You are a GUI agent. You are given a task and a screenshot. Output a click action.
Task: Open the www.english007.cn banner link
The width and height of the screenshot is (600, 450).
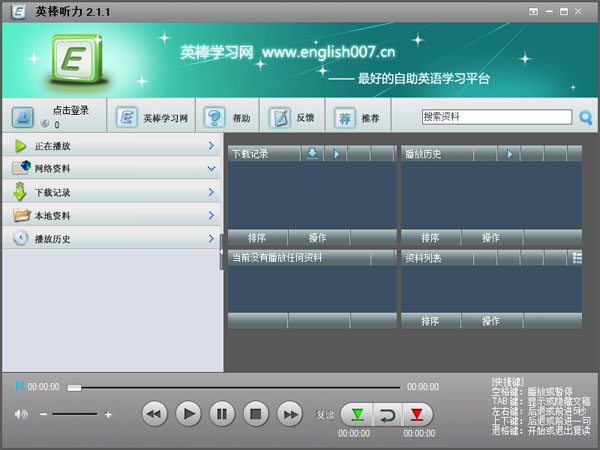pos(329,52)
